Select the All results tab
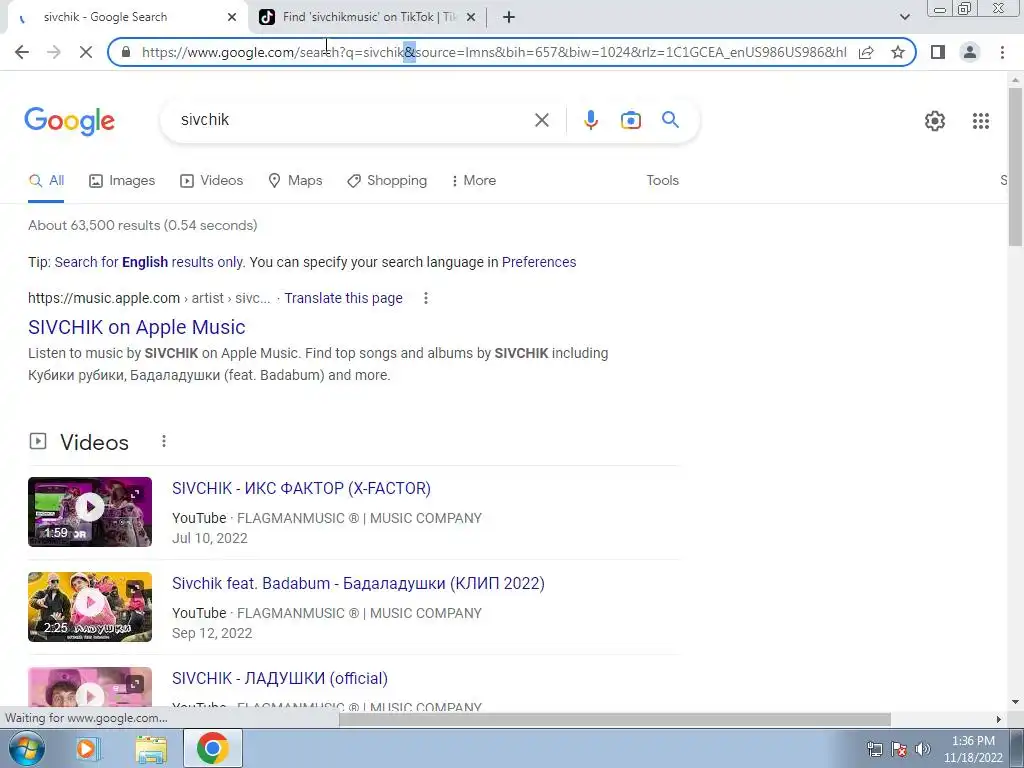 pyautogui.click(x=46, y=181)
